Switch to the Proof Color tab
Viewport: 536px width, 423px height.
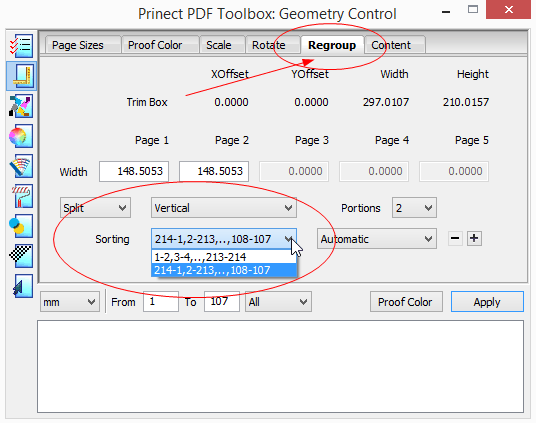pos(160,45)
